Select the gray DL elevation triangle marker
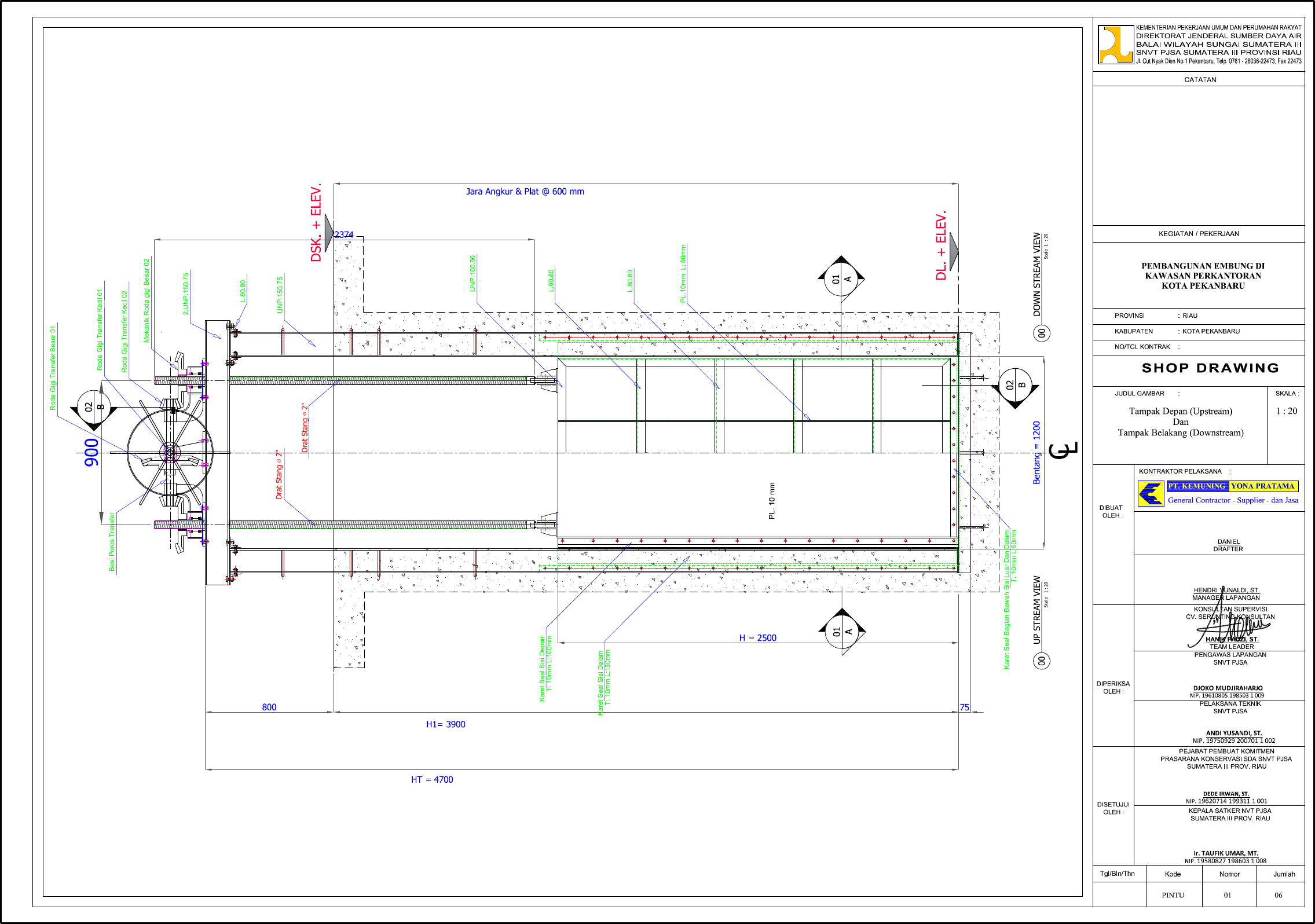Viewport: 1315px width, 924px height. pos(954,251)
